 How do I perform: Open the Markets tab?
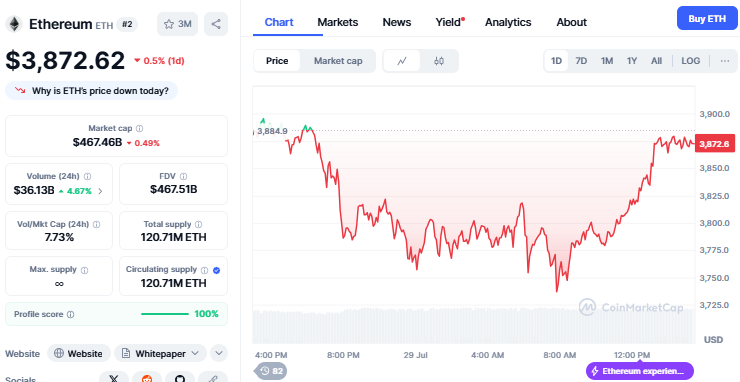coord(337,22)
